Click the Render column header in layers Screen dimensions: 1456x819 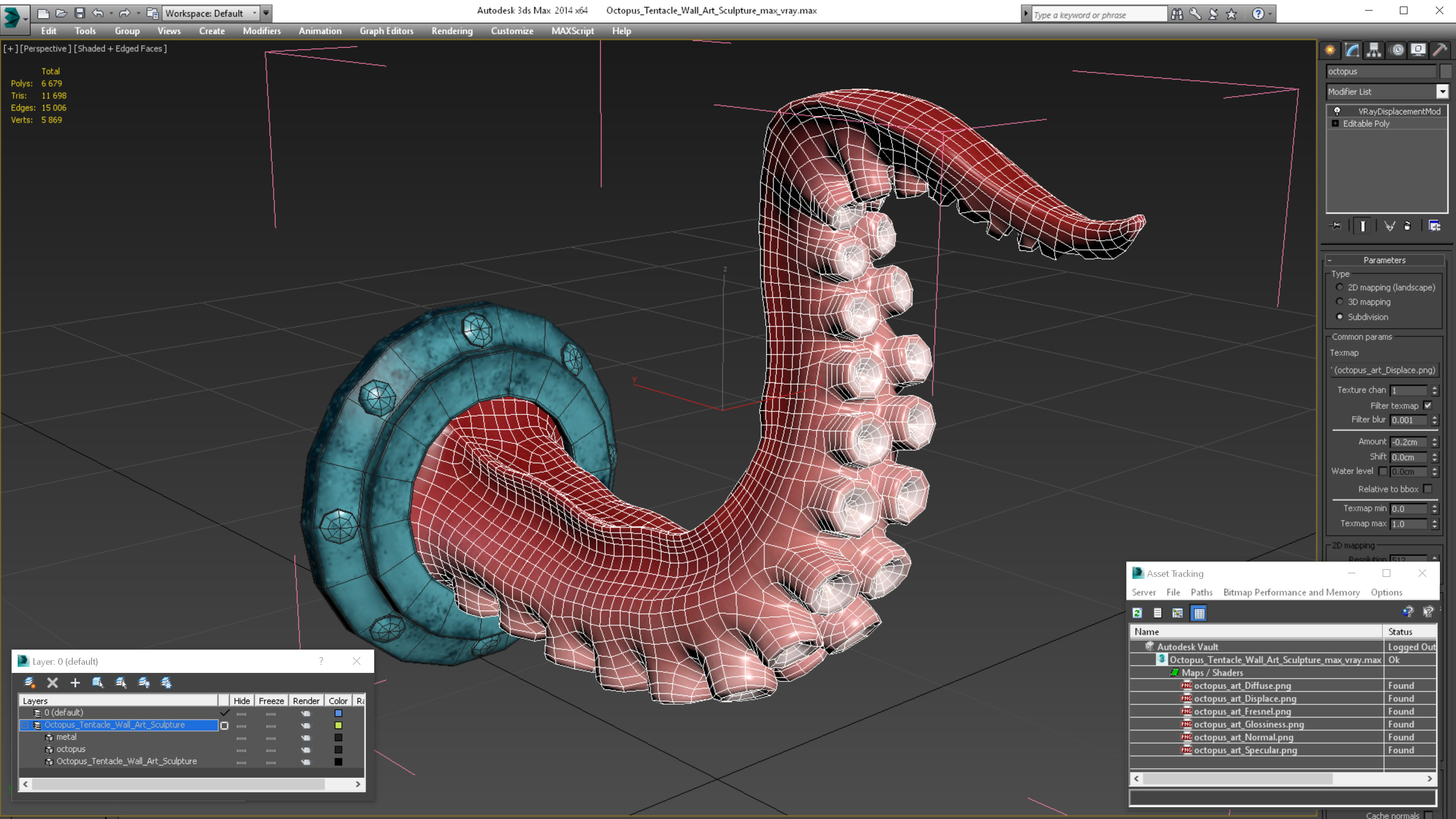coord(306,701)
